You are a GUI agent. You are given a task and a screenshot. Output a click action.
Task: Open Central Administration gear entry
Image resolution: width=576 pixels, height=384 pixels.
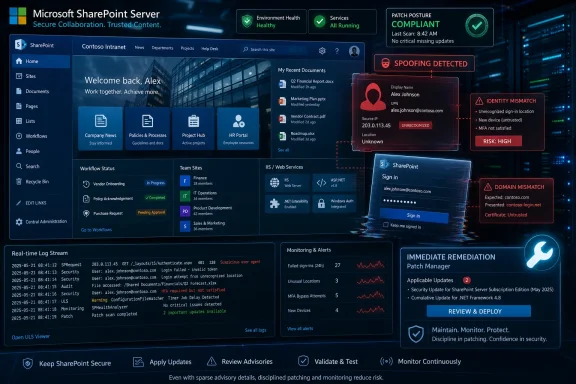tap(41, 222)
